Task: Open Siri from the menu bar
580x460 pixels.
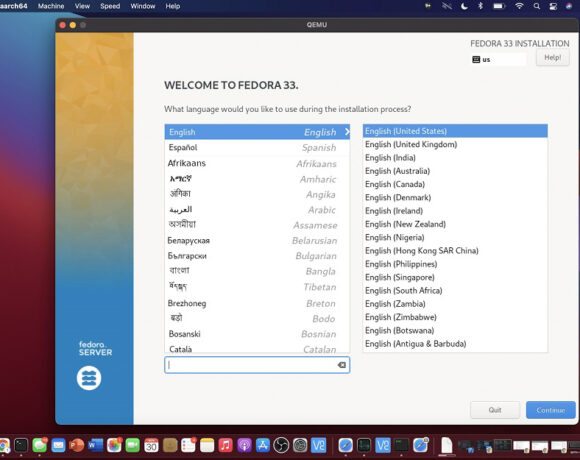Action: [569, 6]
